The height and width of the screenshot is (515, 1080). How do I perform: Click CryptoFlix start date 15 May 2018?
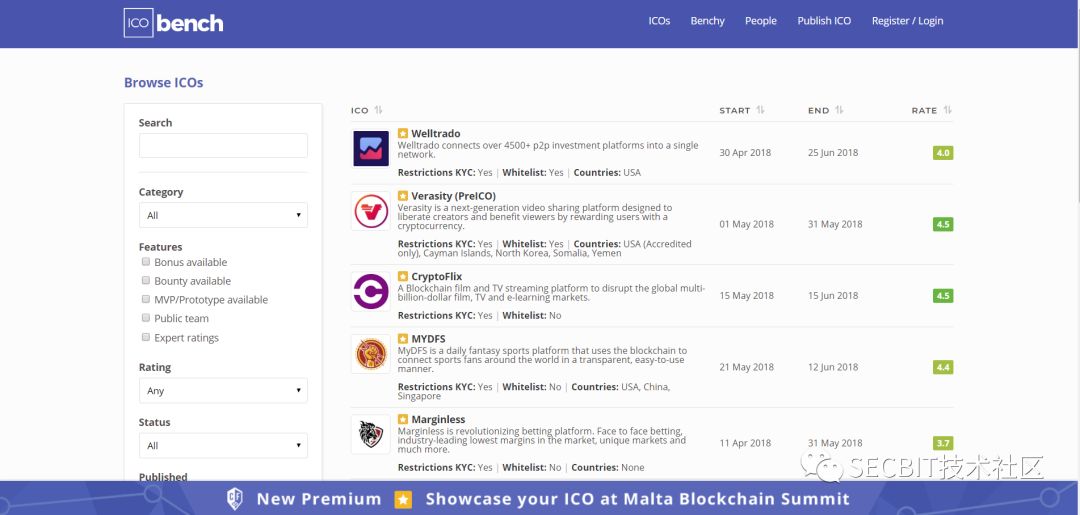[747, 296]
